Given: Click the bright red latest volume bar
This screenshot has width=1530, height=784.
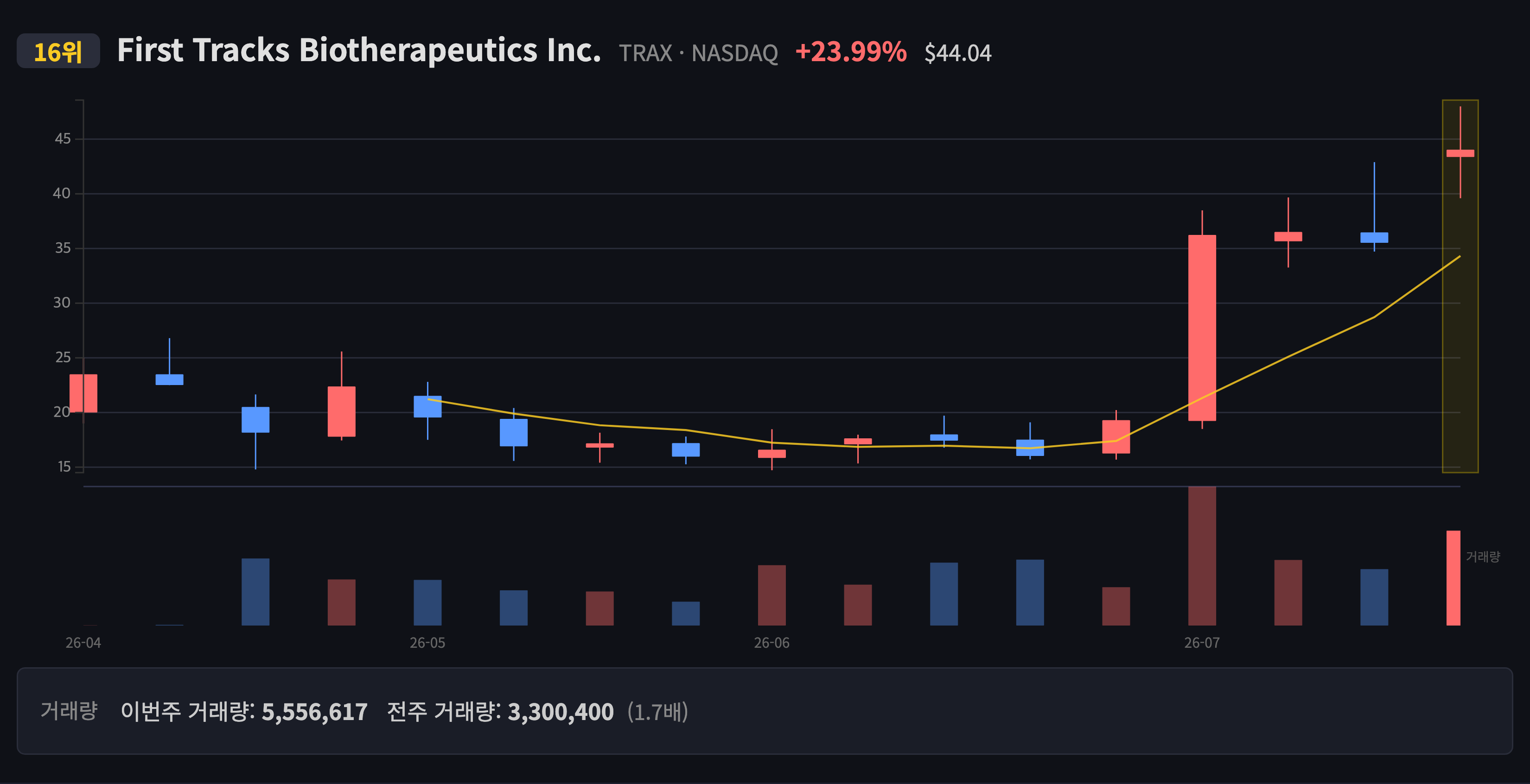Looking at the screenshot, I should pyautogui.click(x=1453, y=577).
